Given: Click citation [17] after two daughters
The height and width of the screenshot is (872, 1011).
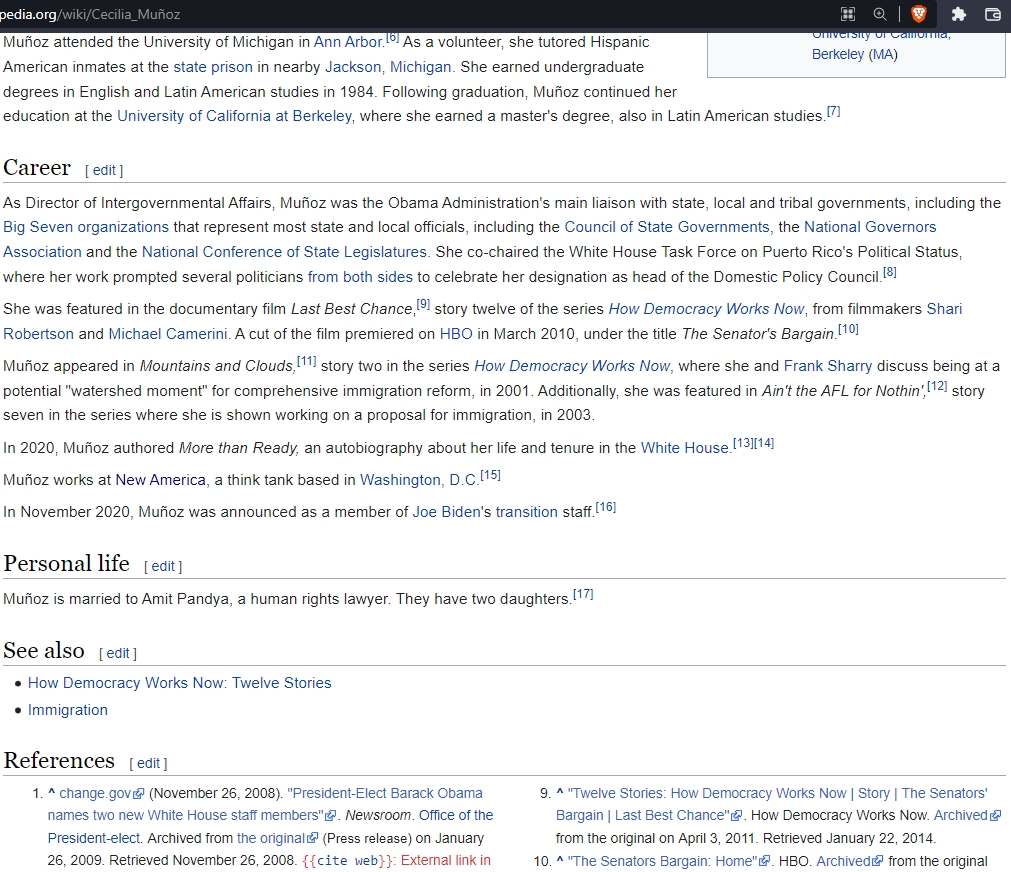Looking at the screenshot, I should click(583, 594).
